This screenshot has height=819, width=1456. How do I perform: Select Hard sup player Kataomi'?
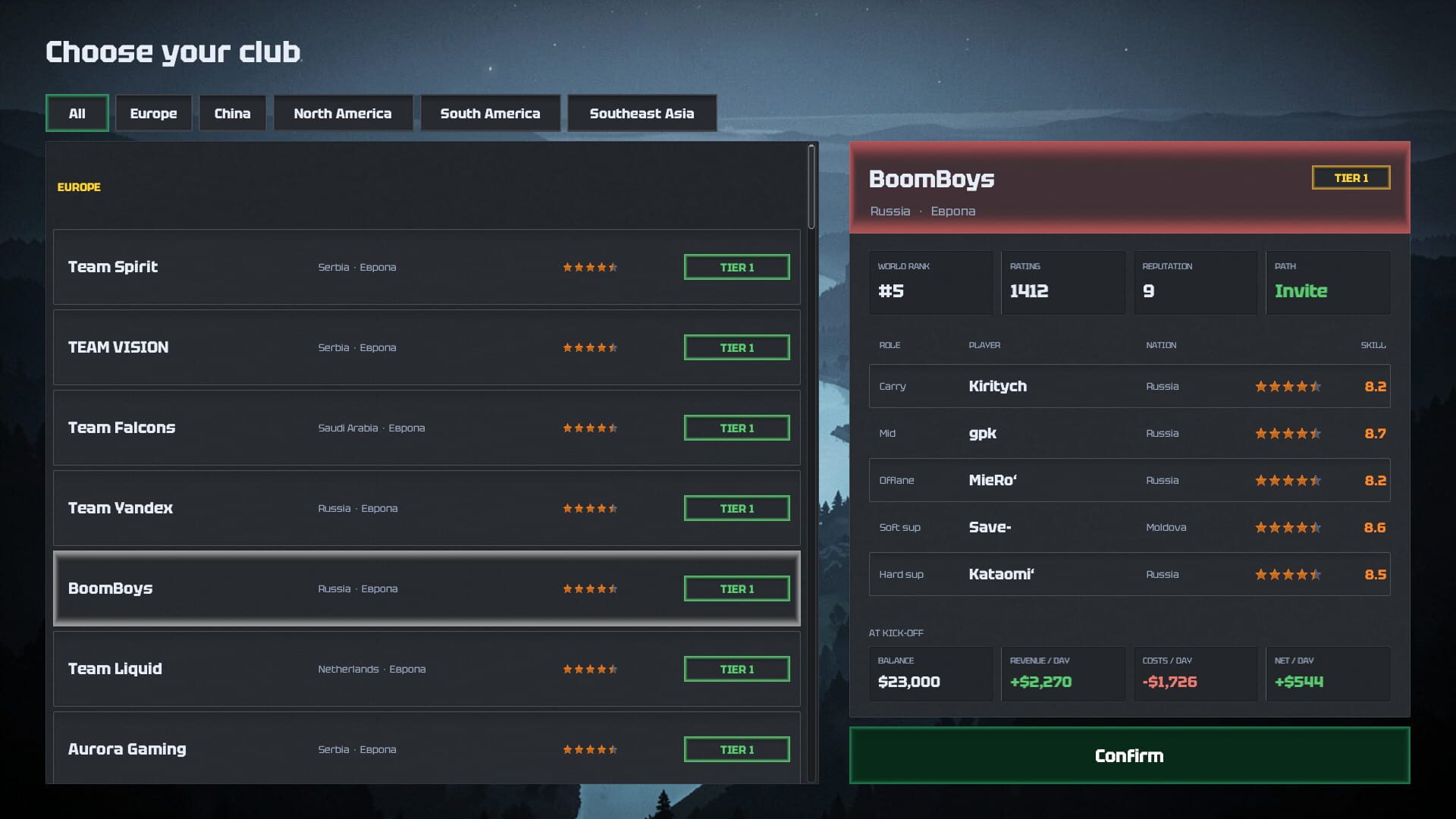[1129, 574]
